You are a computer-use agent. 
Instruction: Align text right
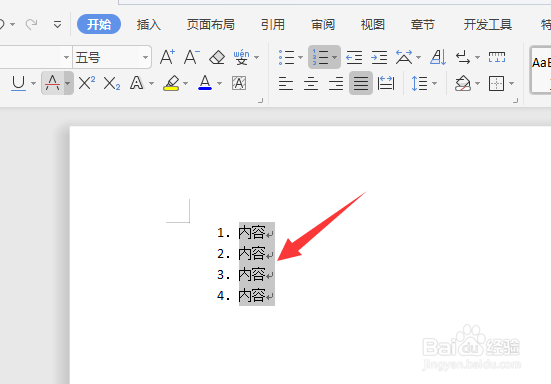(336, 84)
